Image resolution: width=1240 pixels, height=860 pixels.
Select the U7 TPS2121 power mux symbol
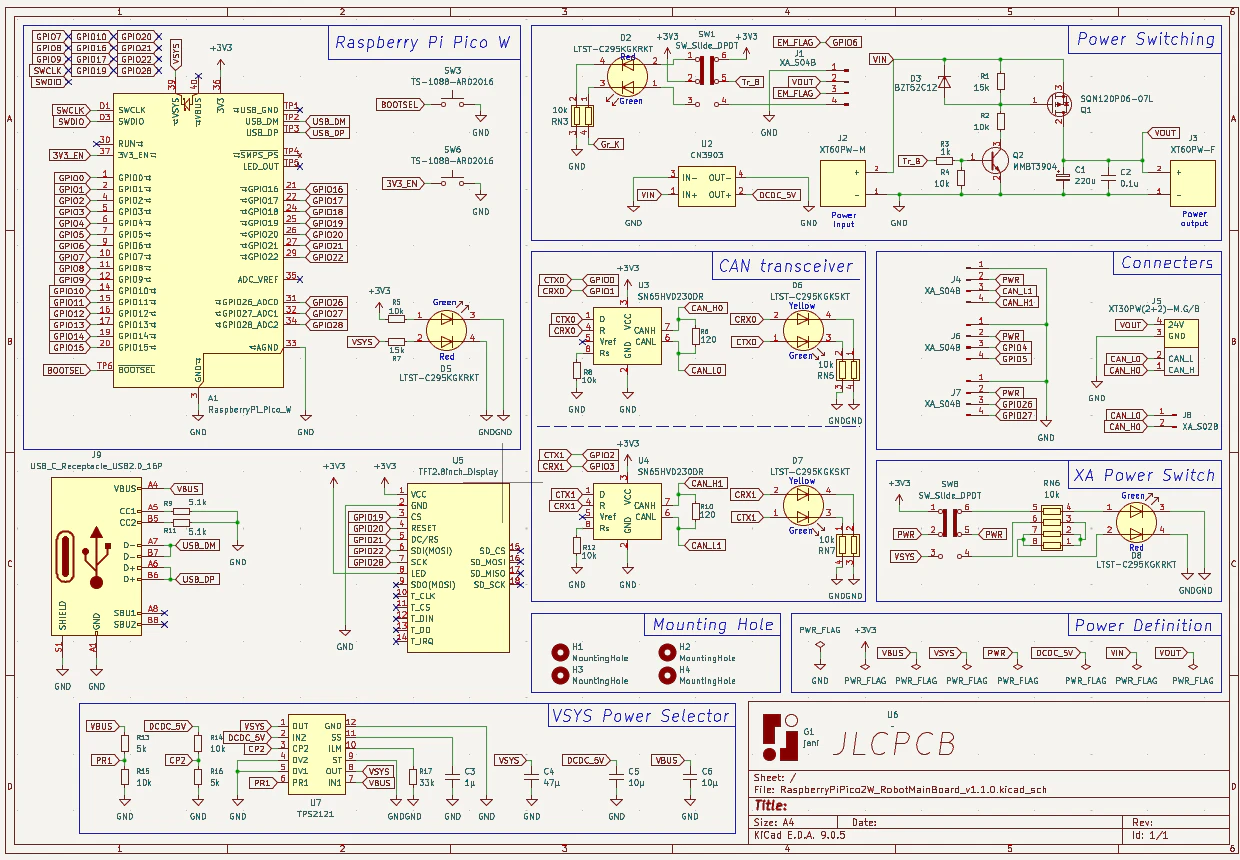tap(316, 754)
